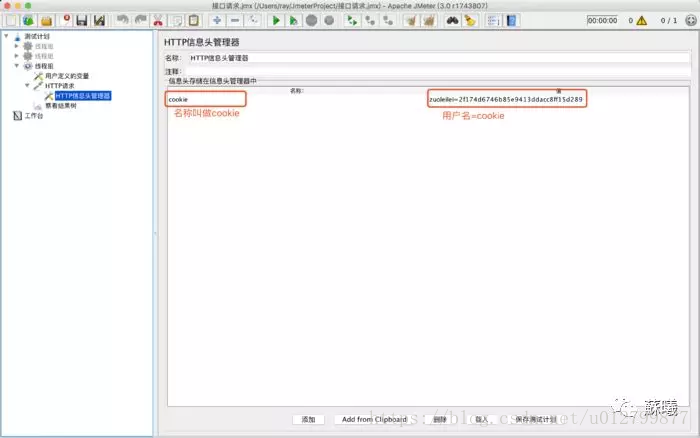Select 测试计划 in the tree

click(37, 36)
